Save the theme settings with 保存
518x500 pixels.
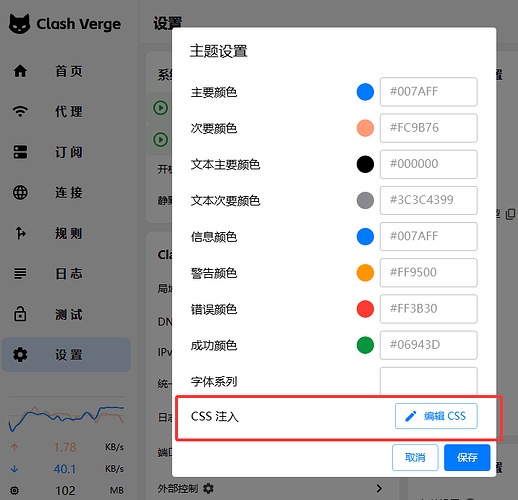tap(467, 457)
